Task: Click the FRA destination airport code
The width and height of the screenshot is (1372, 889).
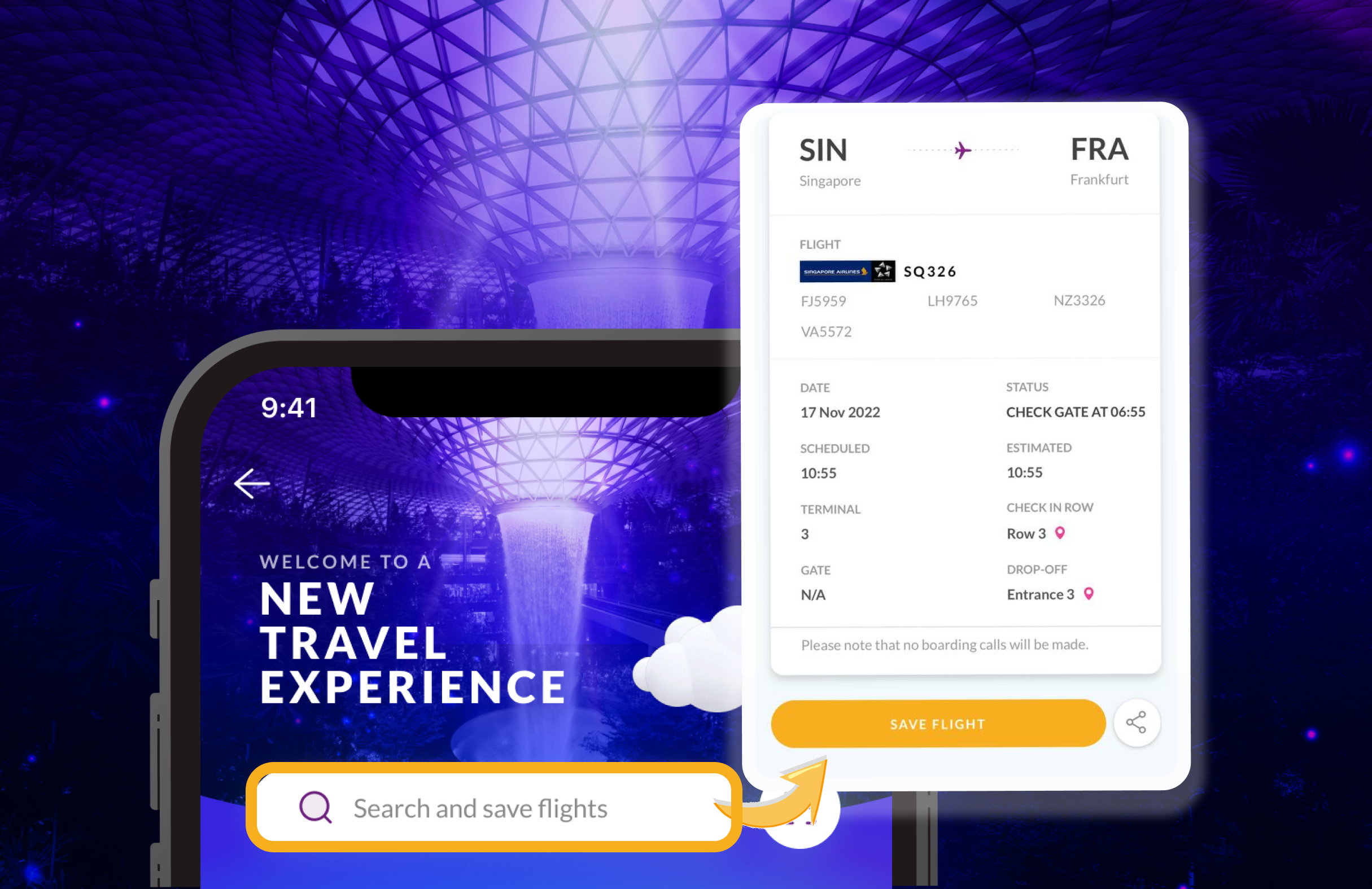Action: point(1099,149)
